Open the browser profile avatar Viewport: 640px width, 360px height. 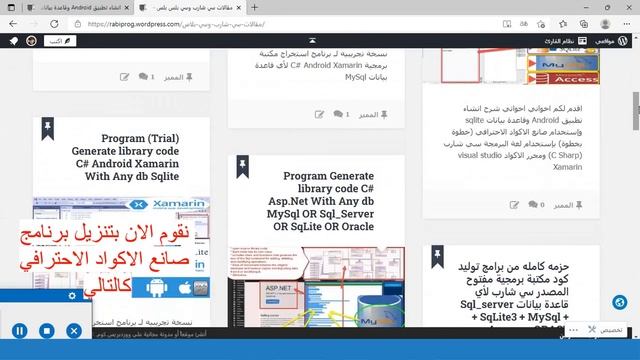coord(605,24)
